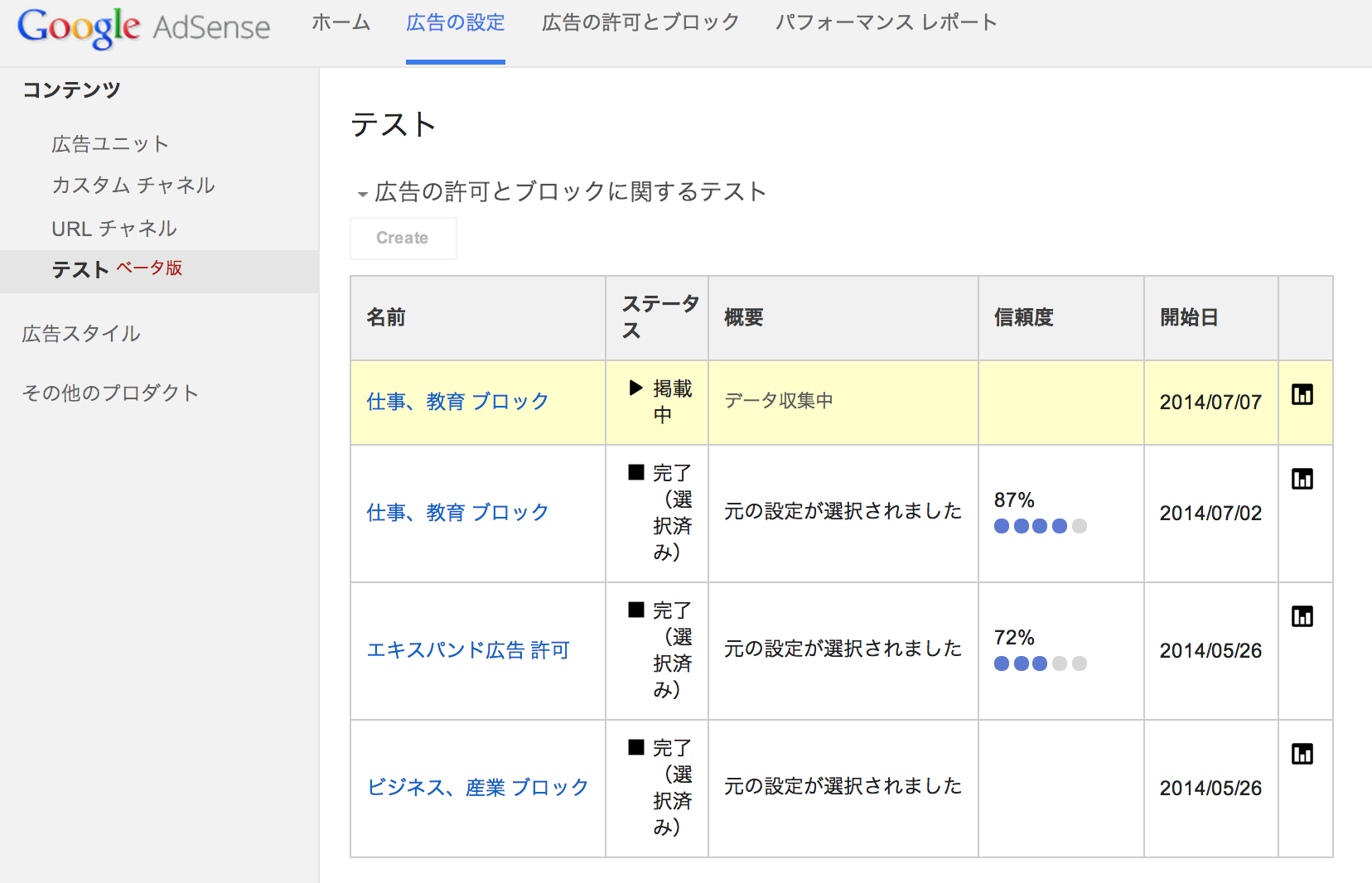The image size is (1372, 883).
Task: Sort by the 開始日 column header
Action: click(1189, 318)
